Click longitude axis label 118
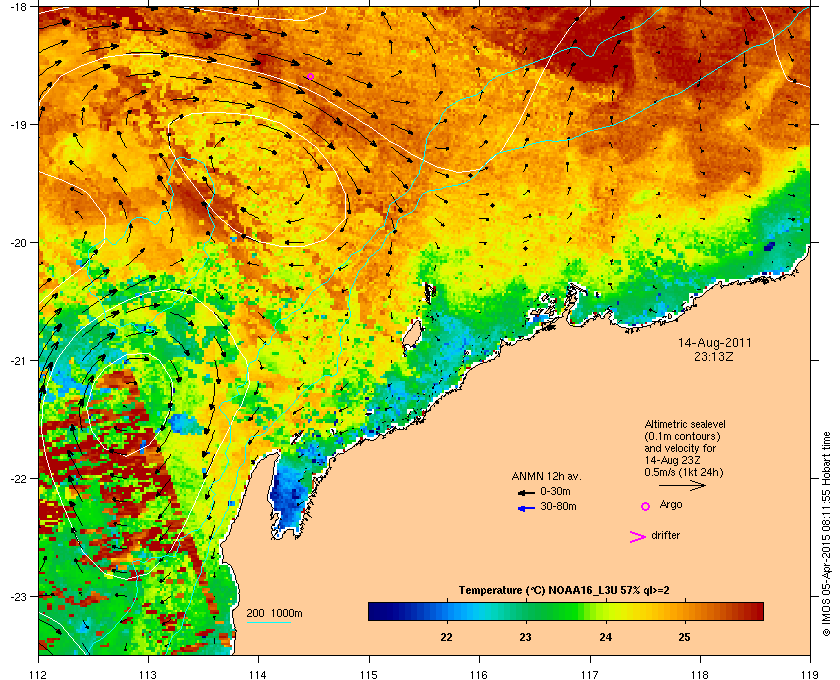This screenshot has width=840, height=680. (x=700, y=674)
